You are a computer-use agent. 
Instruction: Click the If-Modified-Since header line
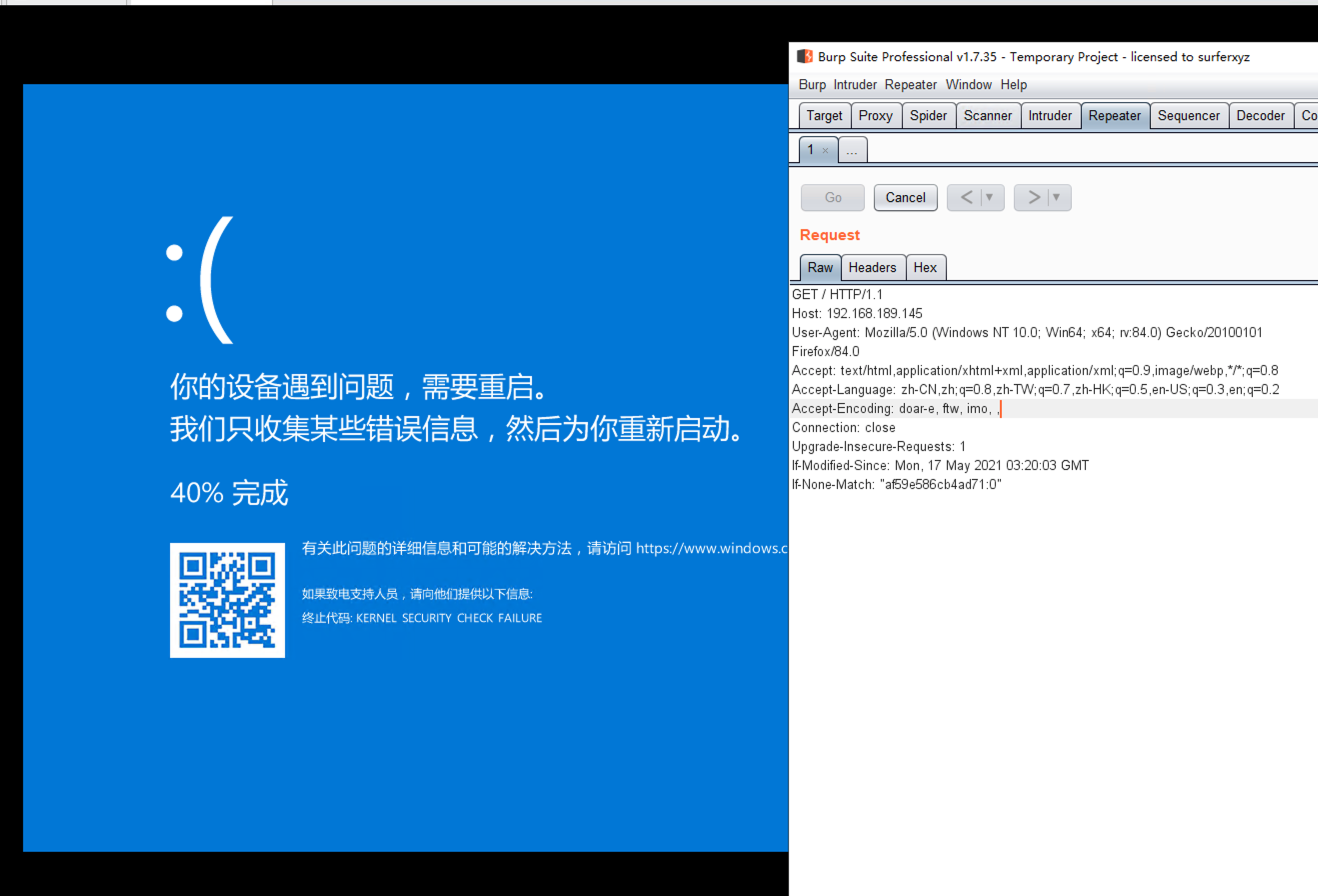point(941,466)
